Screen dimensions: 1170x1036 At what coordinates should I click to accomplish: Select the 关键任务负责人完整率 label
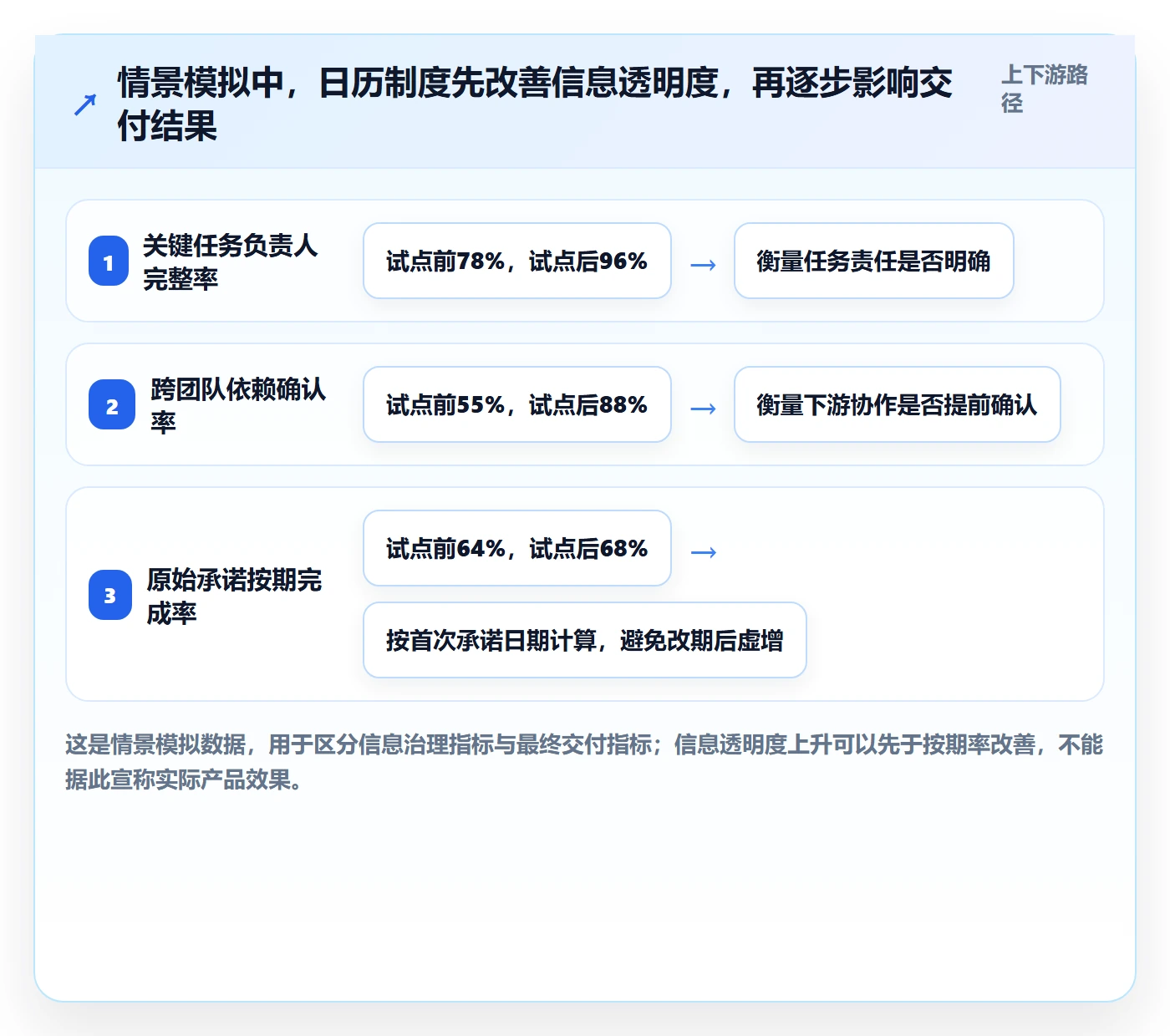pyautogui.click(x=230, y=262)
